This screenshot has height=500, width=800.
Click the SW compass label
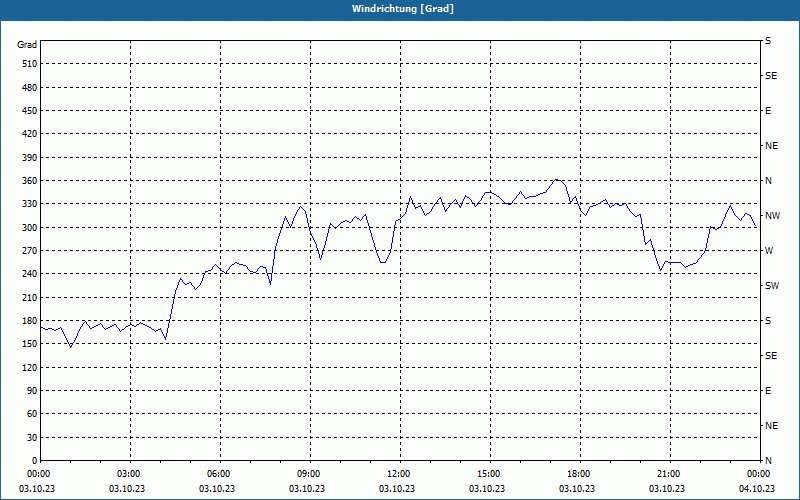(x=772, y=286)
